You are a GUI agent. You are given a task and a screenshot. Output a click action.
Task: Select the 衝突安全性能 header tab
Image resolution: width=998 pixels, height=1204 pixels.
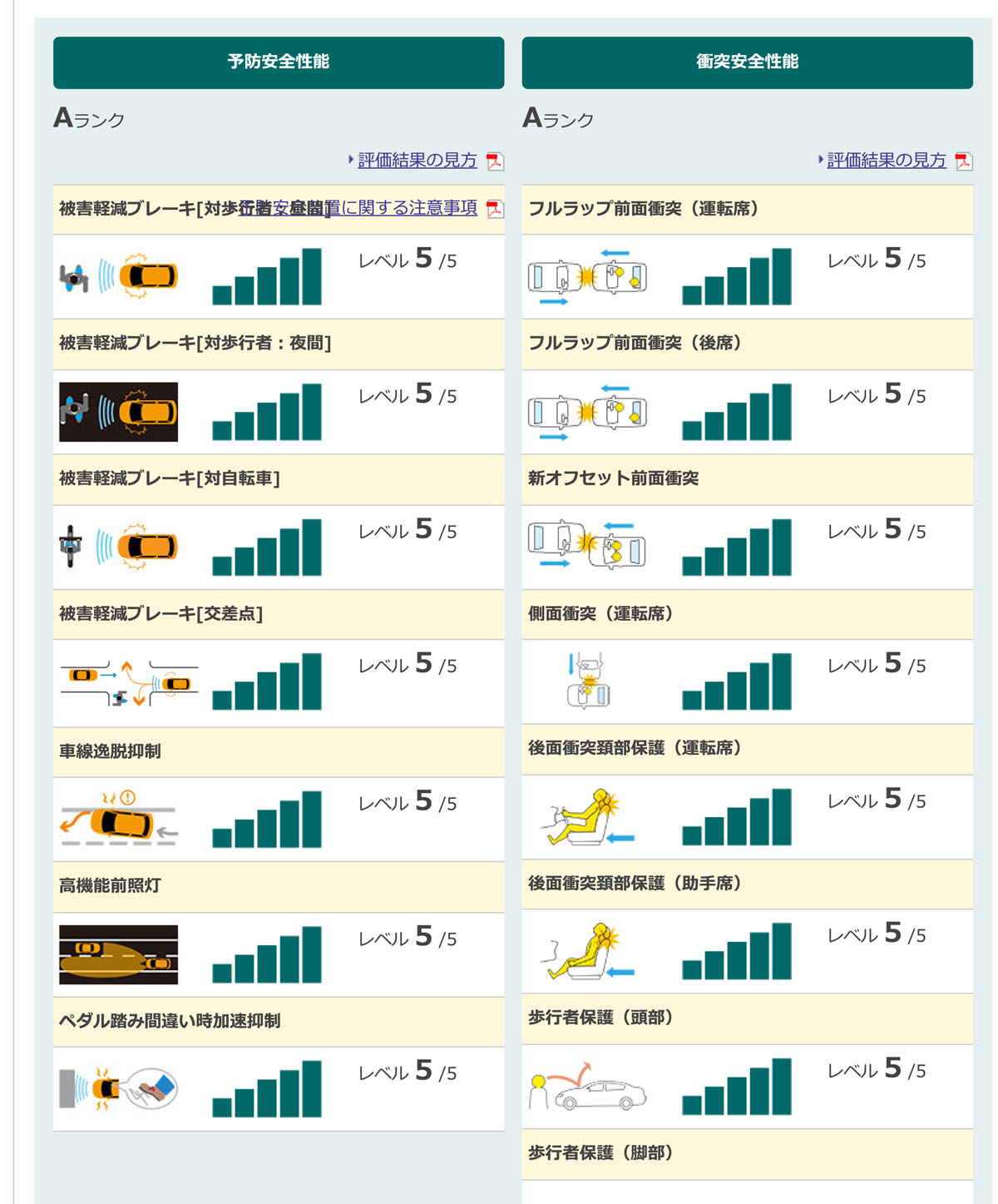point(747,62)
